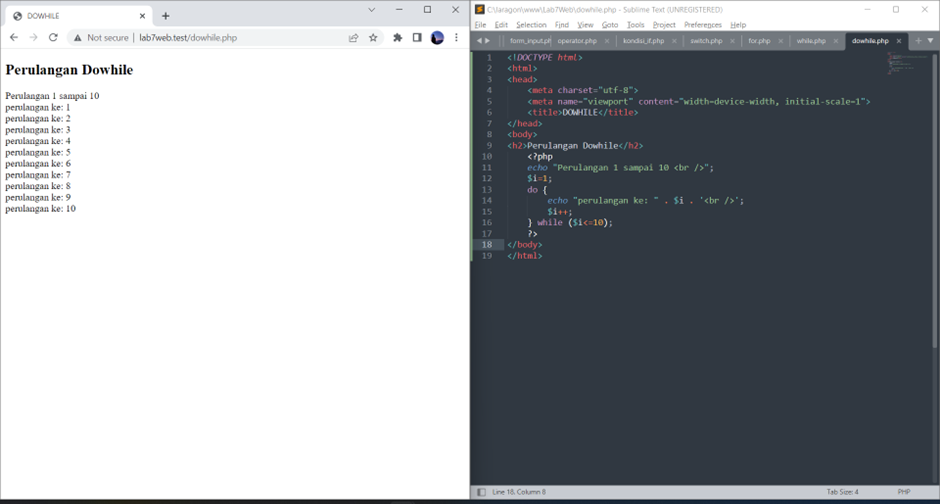The height and width of the screenshot is (504, 940).
Task: Toggle Sublime sidebar from status bar icon
Action: point(481,492)
